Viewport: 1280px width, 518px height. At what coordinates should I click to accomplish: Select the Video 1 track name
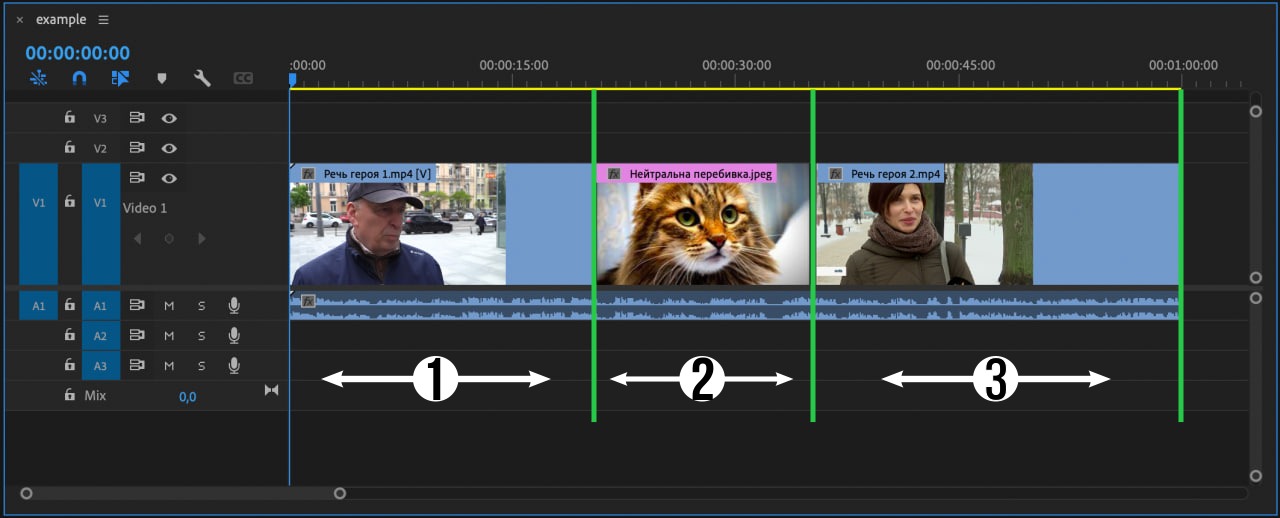tap(145, 208)
